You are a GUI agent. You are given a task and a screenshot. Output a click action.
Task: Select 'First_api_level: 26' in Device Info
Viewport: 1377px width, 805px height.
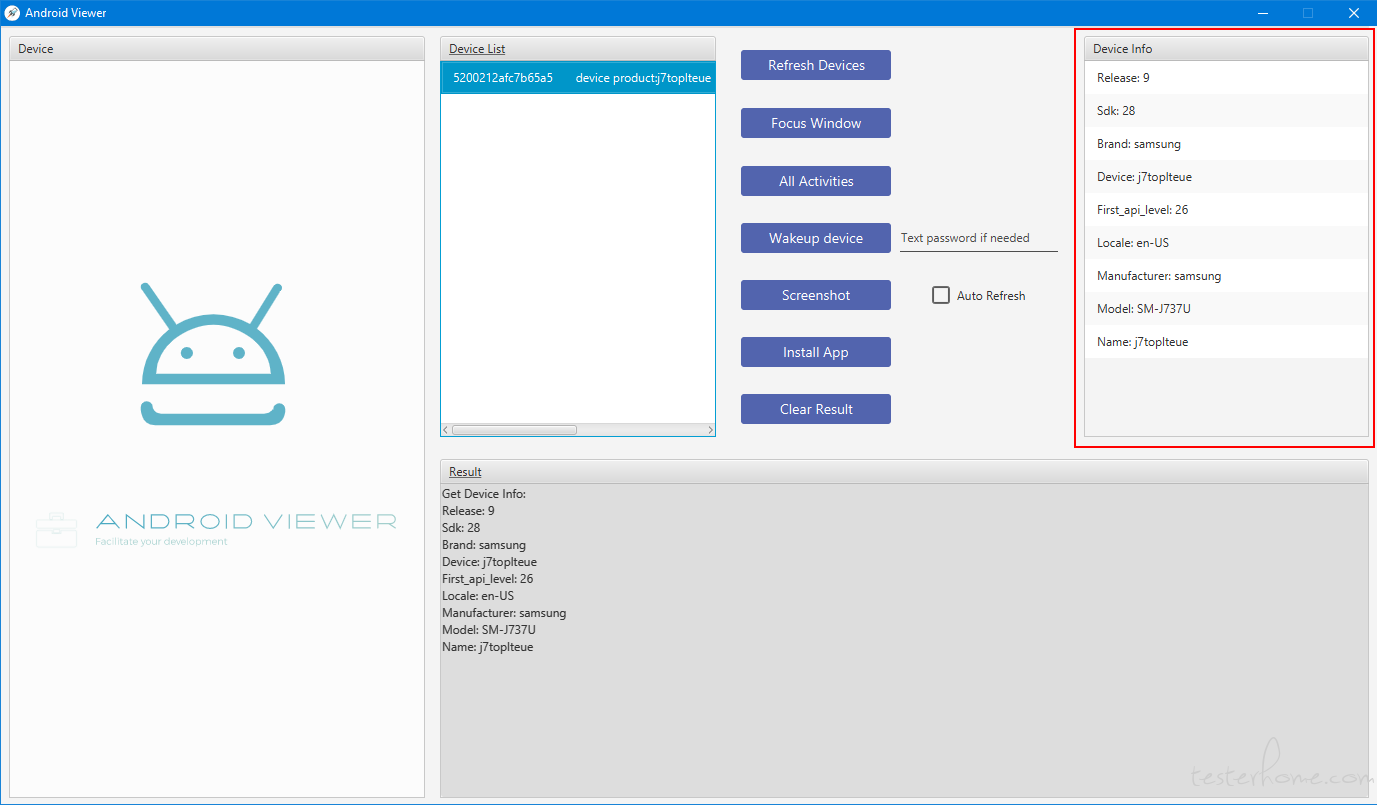tap(1226, 210)
